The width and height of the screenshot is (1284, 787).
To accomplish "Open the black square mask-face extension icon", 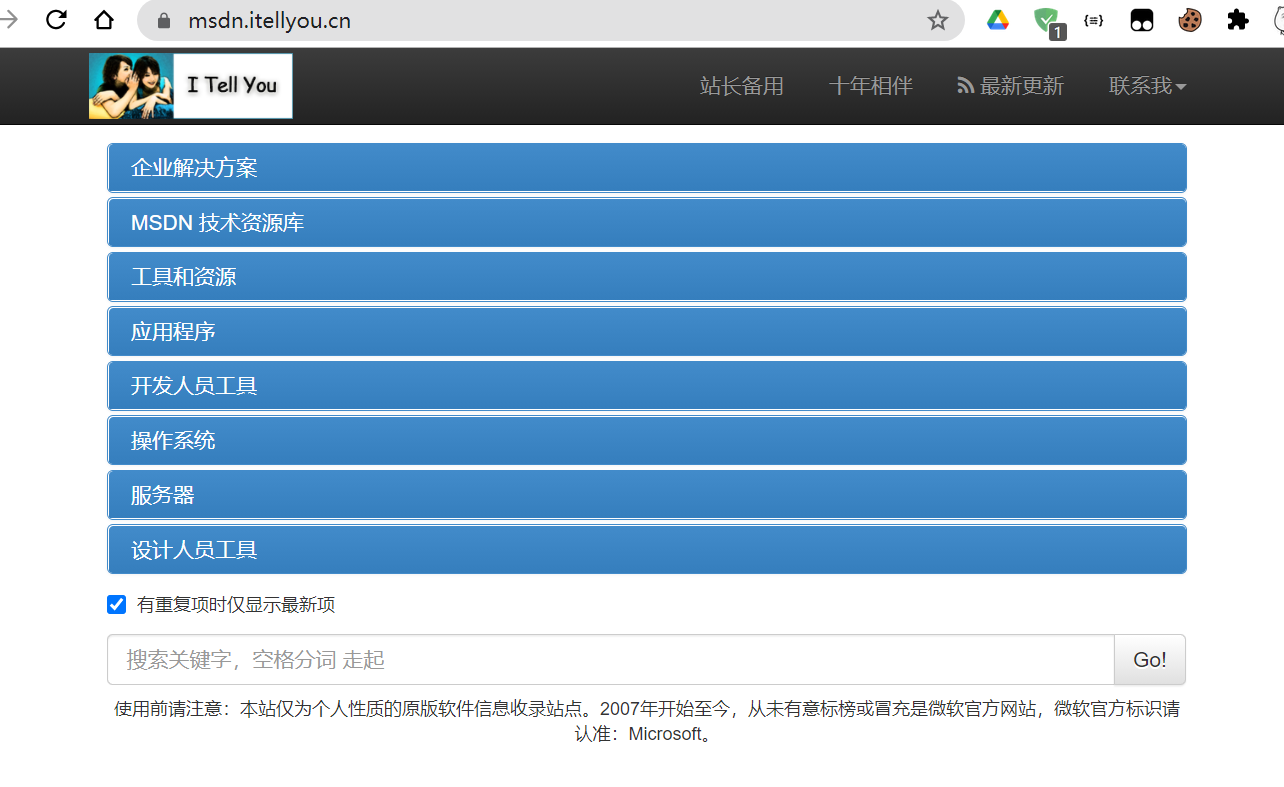I will pos(1142,20).
